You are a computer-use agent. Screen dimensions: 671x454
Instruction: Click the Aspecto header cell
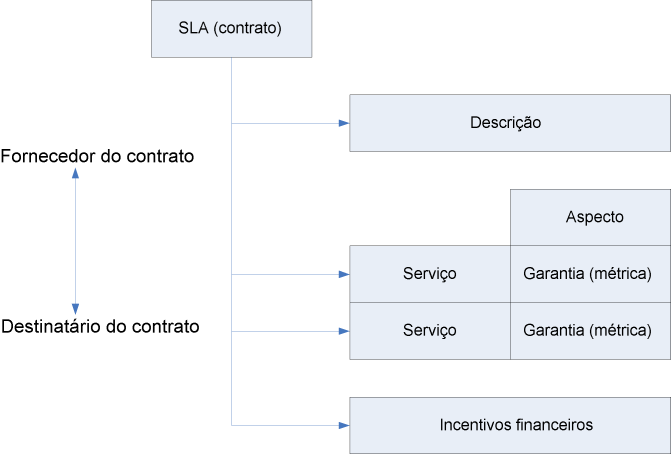(590, 217)
